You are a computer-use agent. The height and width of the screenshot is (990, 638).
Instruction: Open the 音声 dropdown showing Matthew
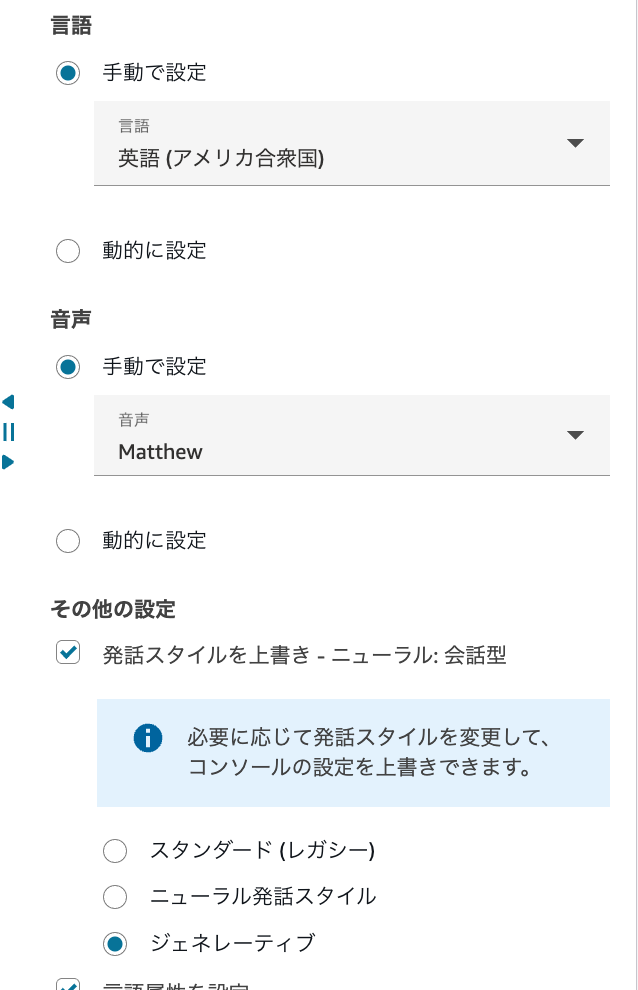352,435
